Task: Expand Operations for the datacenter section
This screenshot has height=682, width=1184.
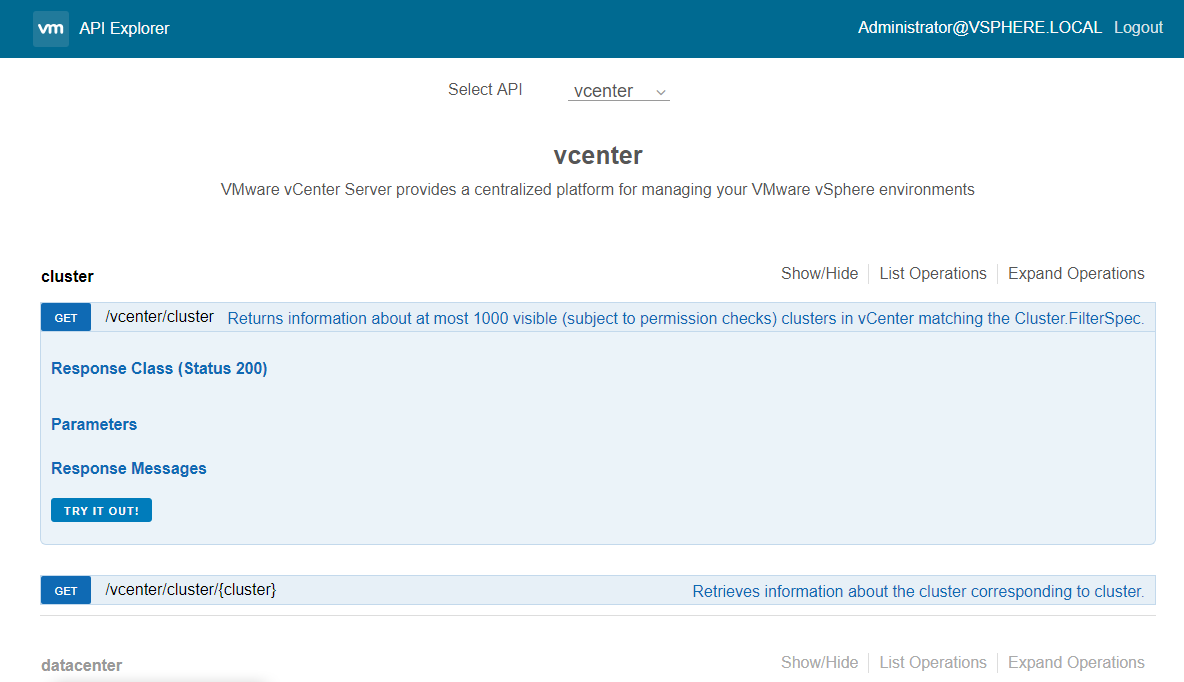Action: 1076,663
